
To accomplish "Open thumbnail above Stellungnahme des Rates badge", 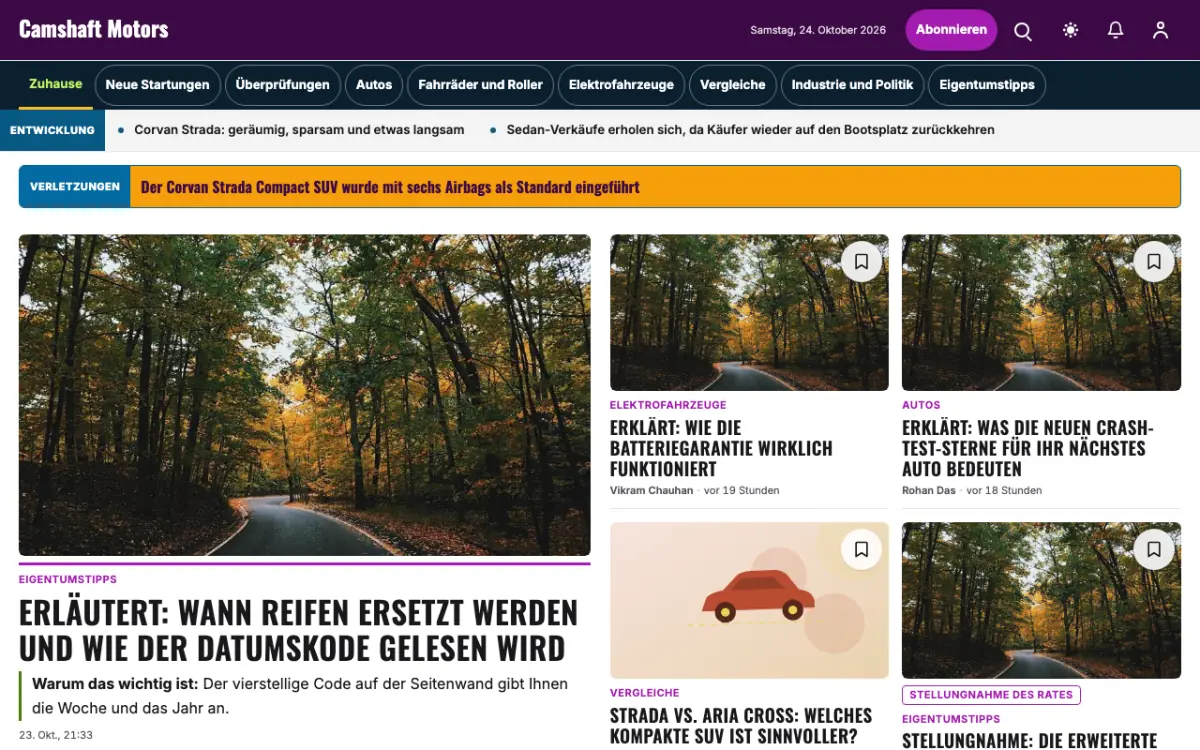I will pos(1041,600).
